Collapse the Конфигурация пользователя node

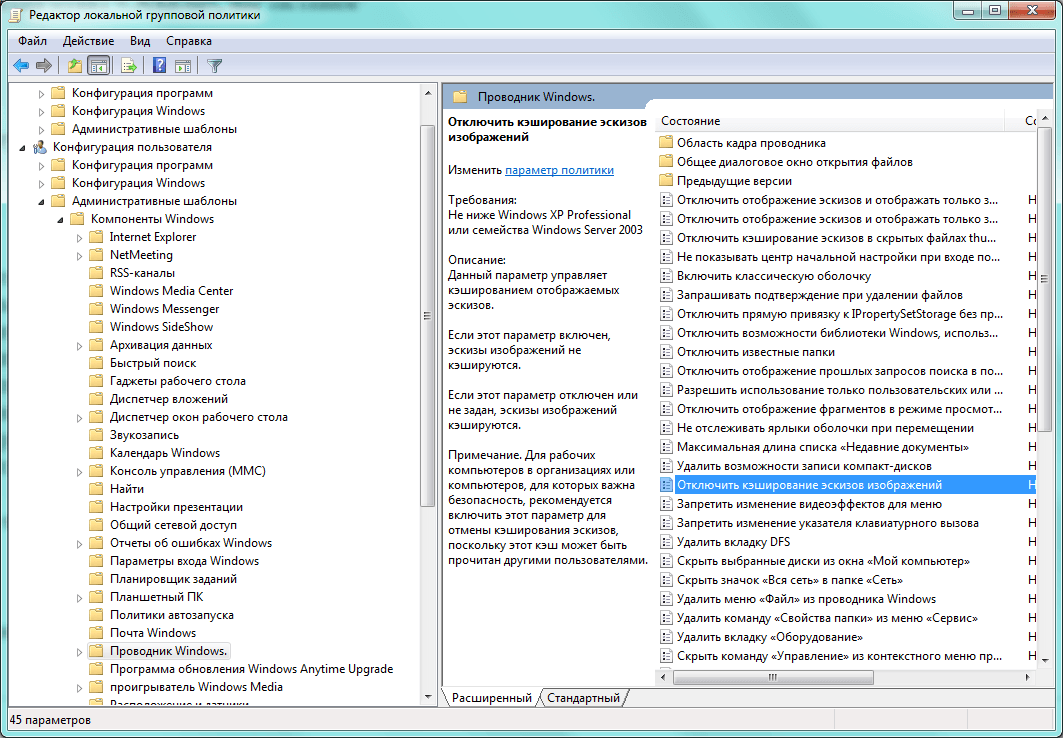pyautogui.click(x=22, y=148)
